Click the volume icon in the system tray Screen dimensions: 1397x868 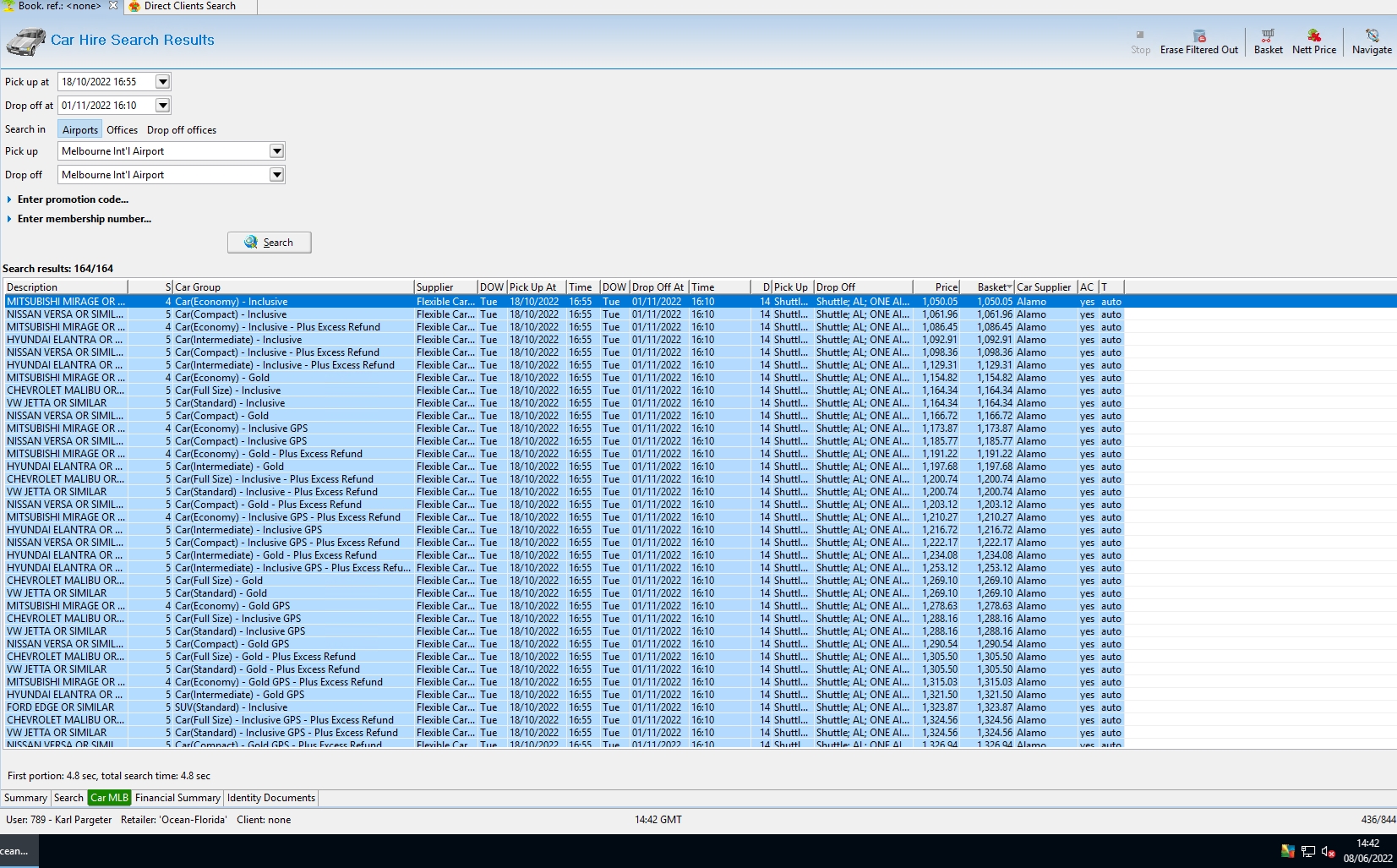[x=1328, y=851]
